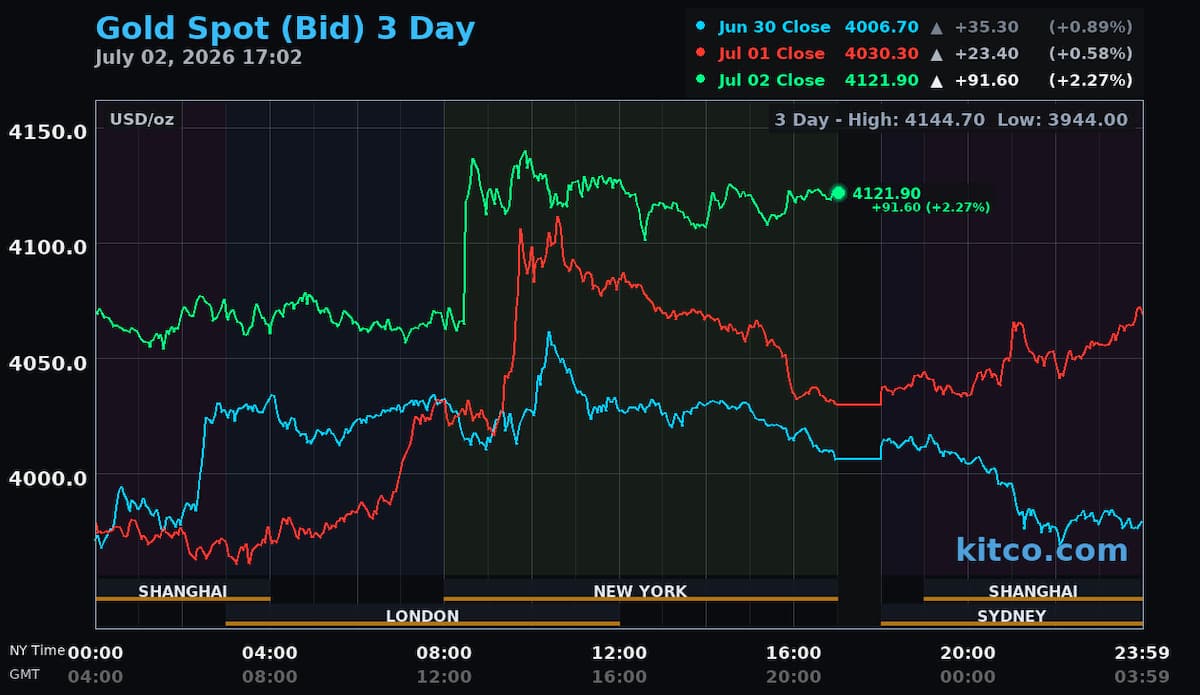
Task: Click the 12:00 NY Time axis label
Action: tap(619, 653)
